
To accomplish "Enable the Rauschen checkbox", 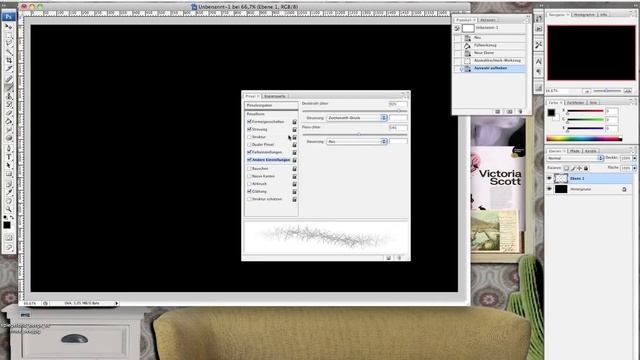I will pyautogui.click(x=249, y=169).
